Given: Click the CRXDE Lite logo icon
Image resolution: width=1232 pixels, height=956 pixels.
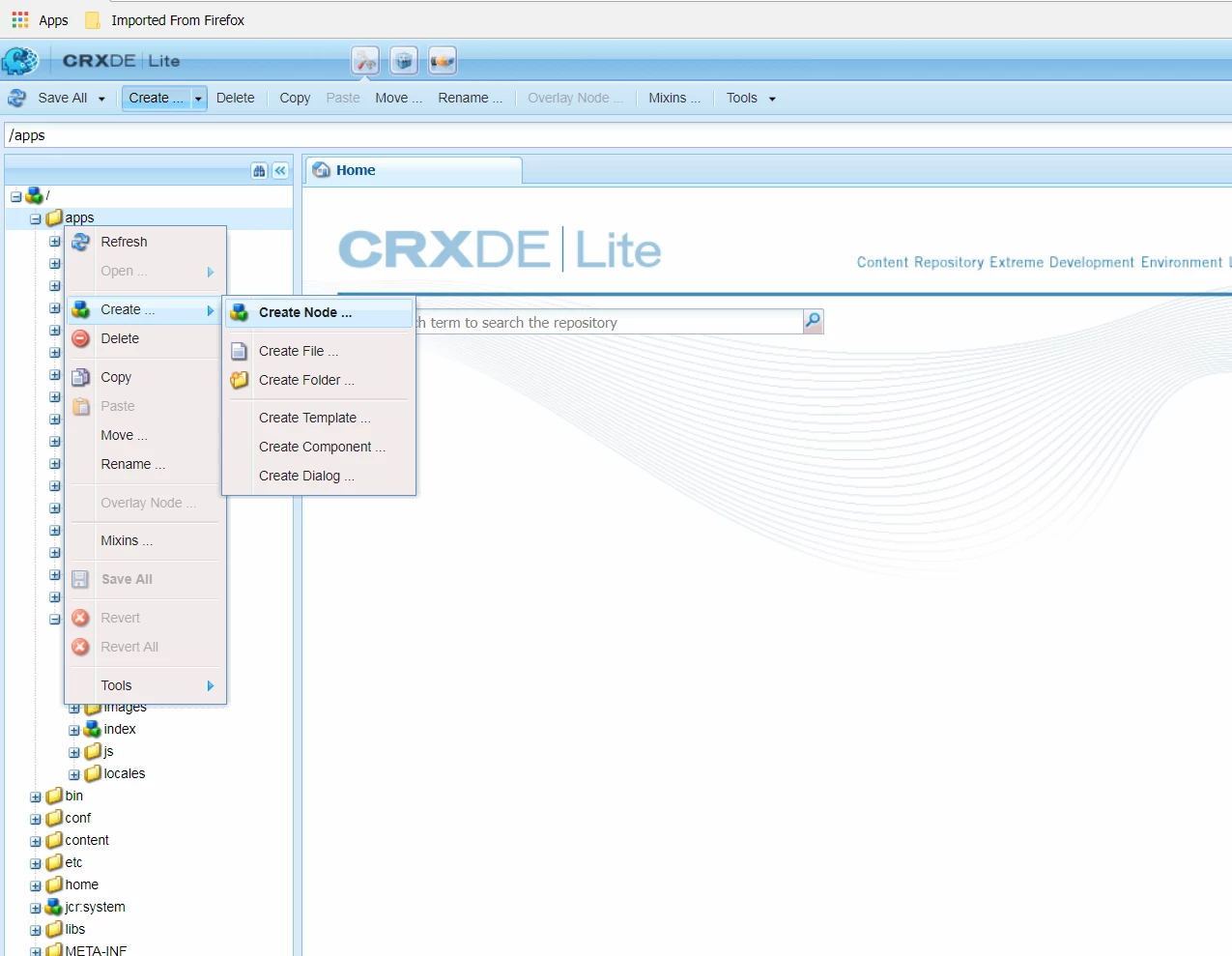Looking at the screenshot, I should 19,61.
